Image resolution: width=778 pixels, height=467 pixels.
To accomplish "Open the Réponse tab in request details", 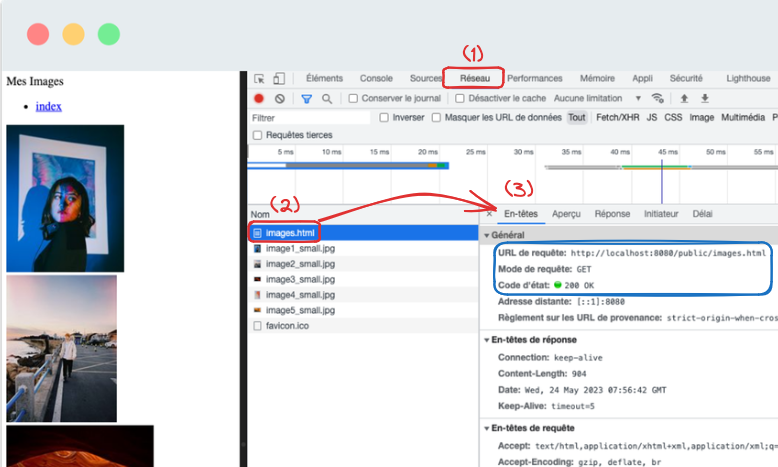I will [612, 214].
